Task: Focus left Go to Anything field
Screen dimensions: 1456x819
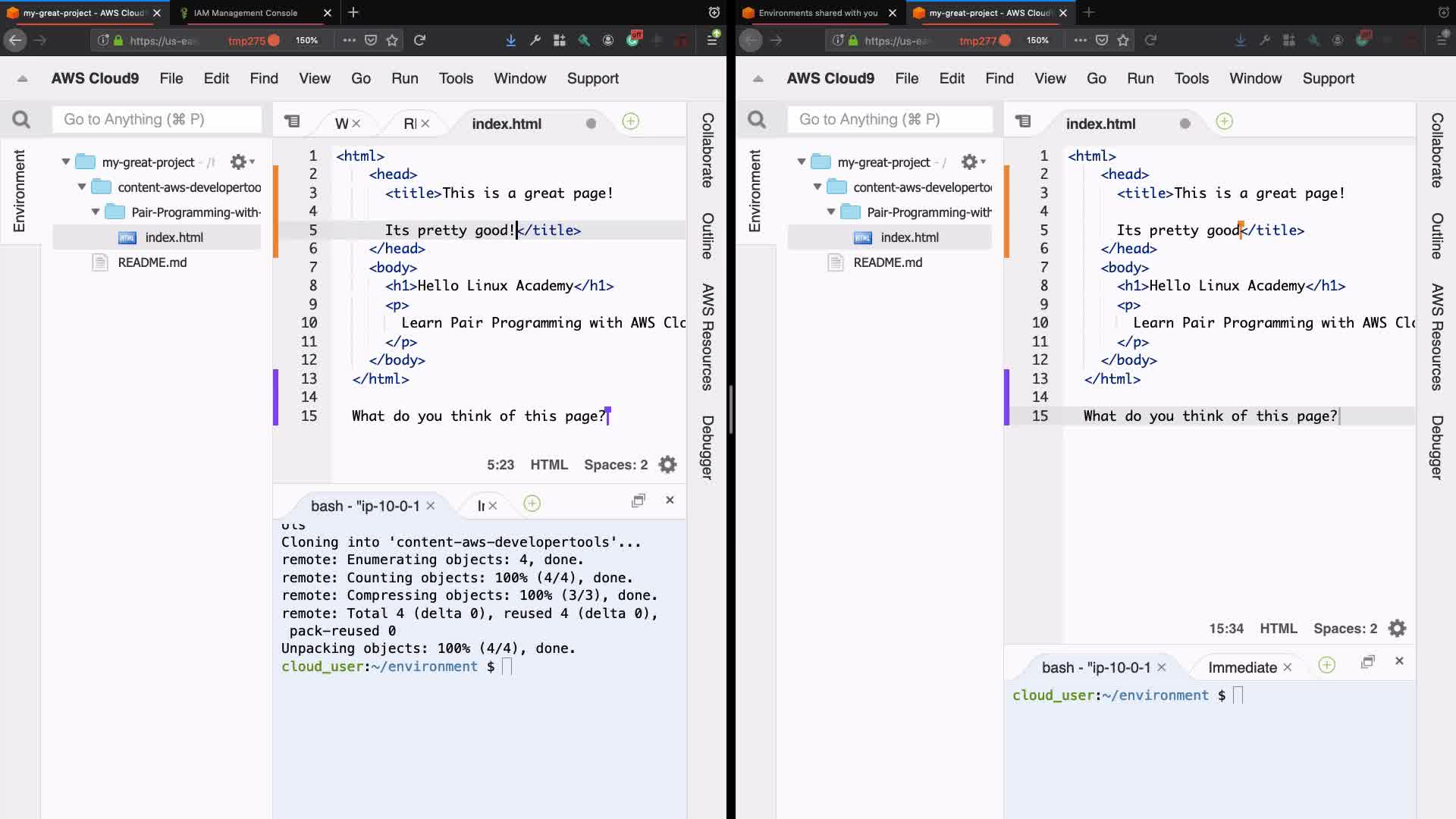Action: click(157, 120)
